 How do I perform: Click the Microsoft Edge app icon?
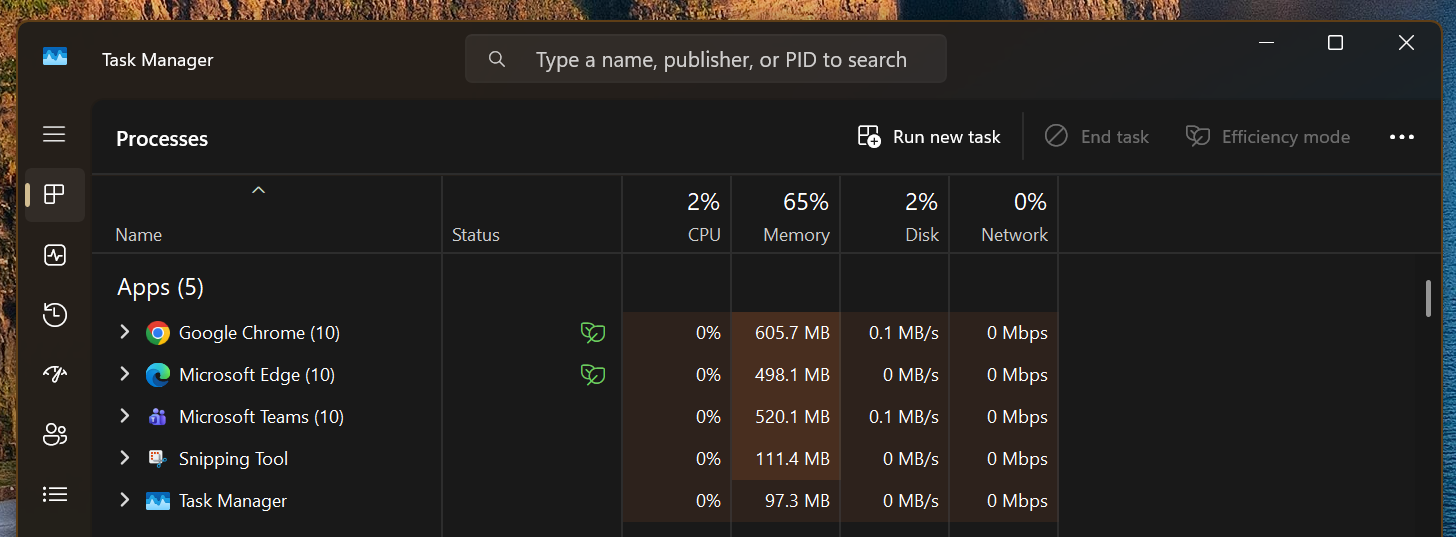(x=158, y=375)
